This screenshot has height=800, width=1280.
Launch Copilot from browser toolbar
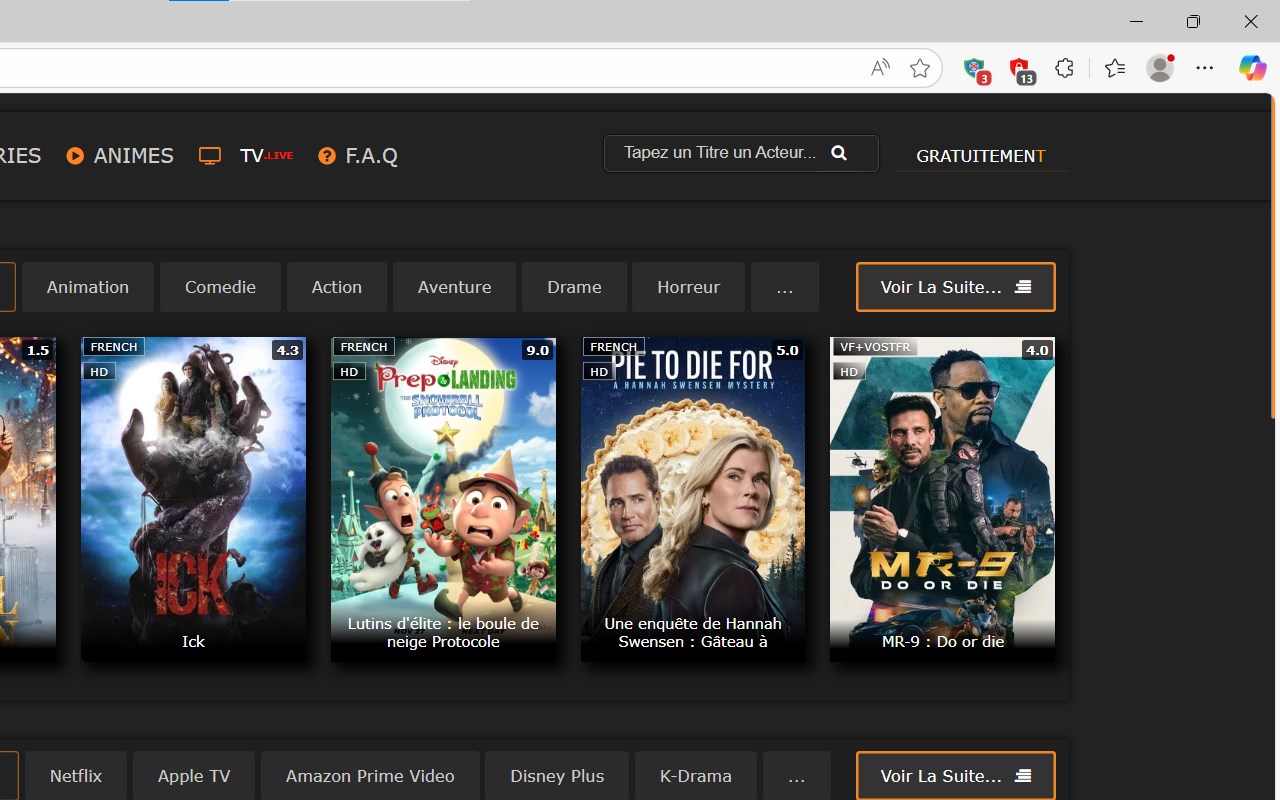1252,68
